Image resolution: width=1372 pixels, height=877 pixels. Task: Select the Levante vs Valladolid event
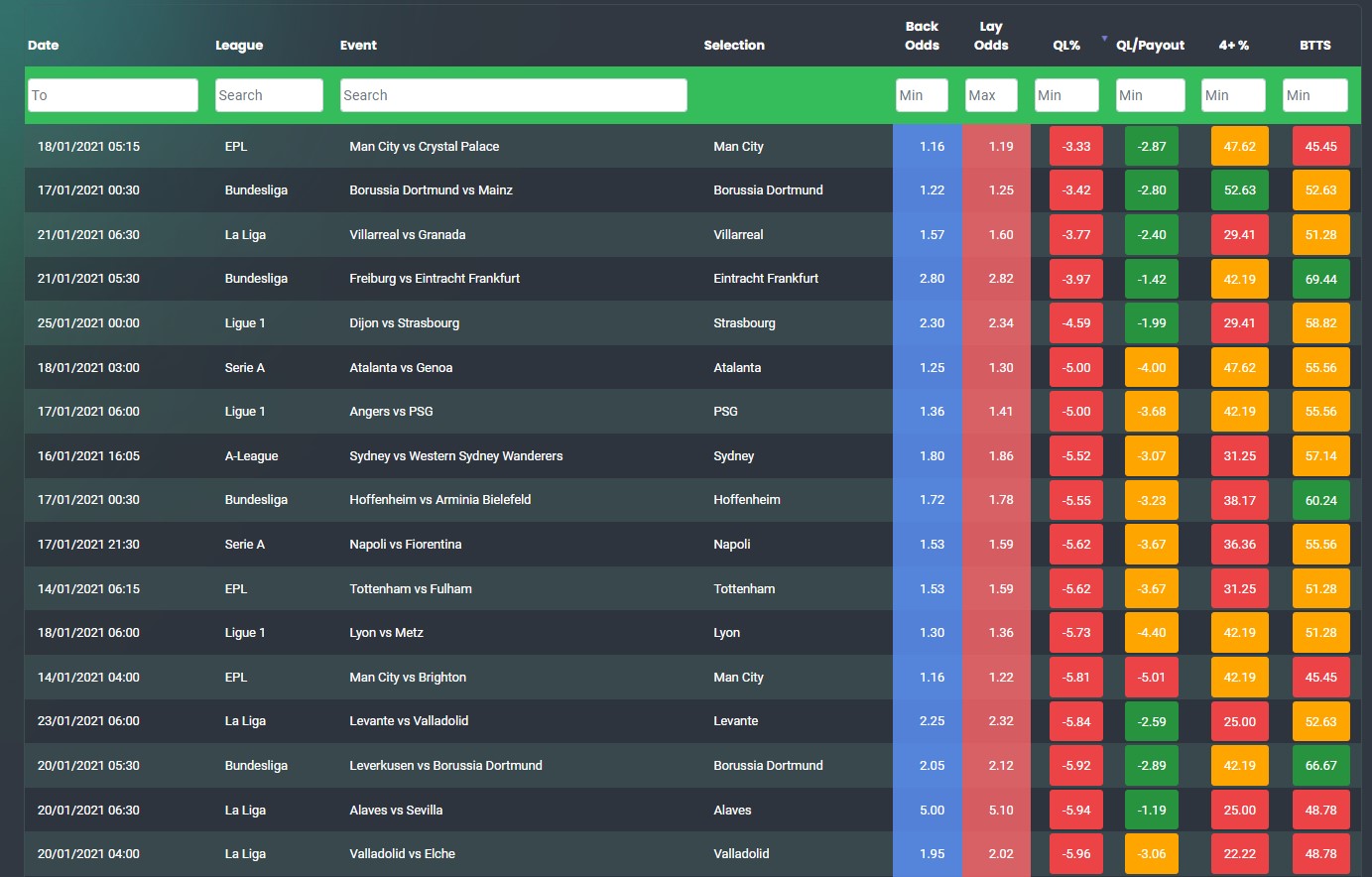tap(409, 720)
